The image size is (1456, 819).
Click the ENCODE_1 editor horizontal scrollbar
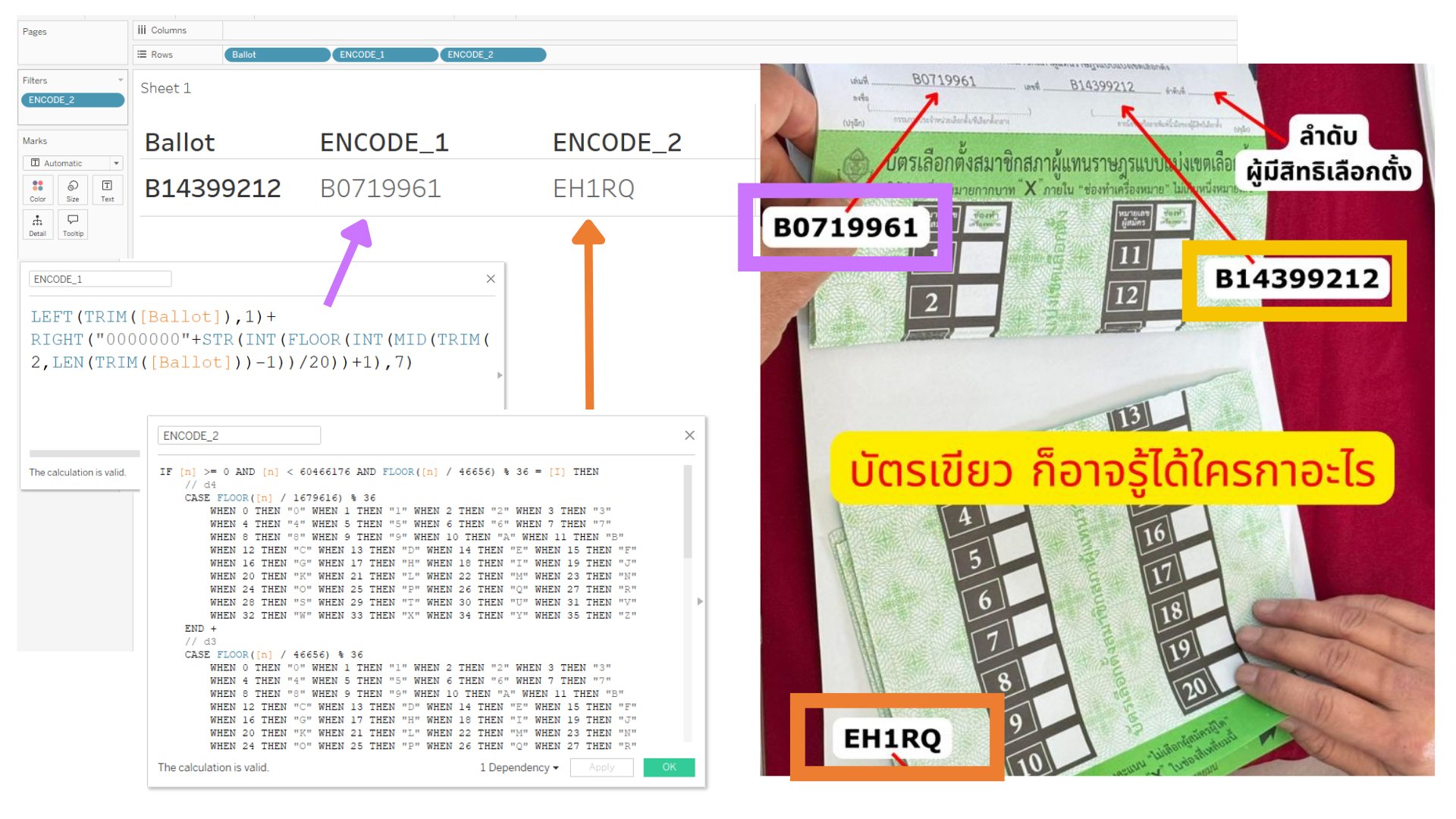pos(84,453)
